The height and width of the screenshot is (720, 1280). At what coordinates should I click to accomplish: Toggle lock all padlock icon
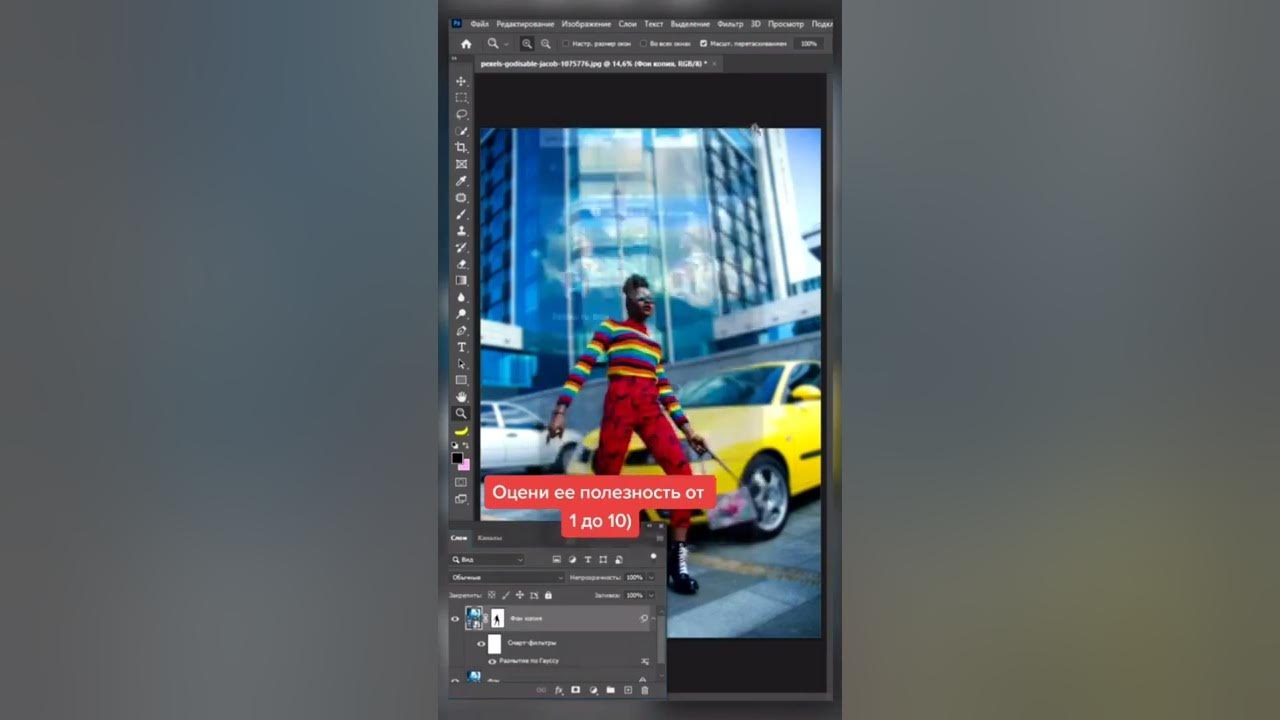(x=548, y=595)
